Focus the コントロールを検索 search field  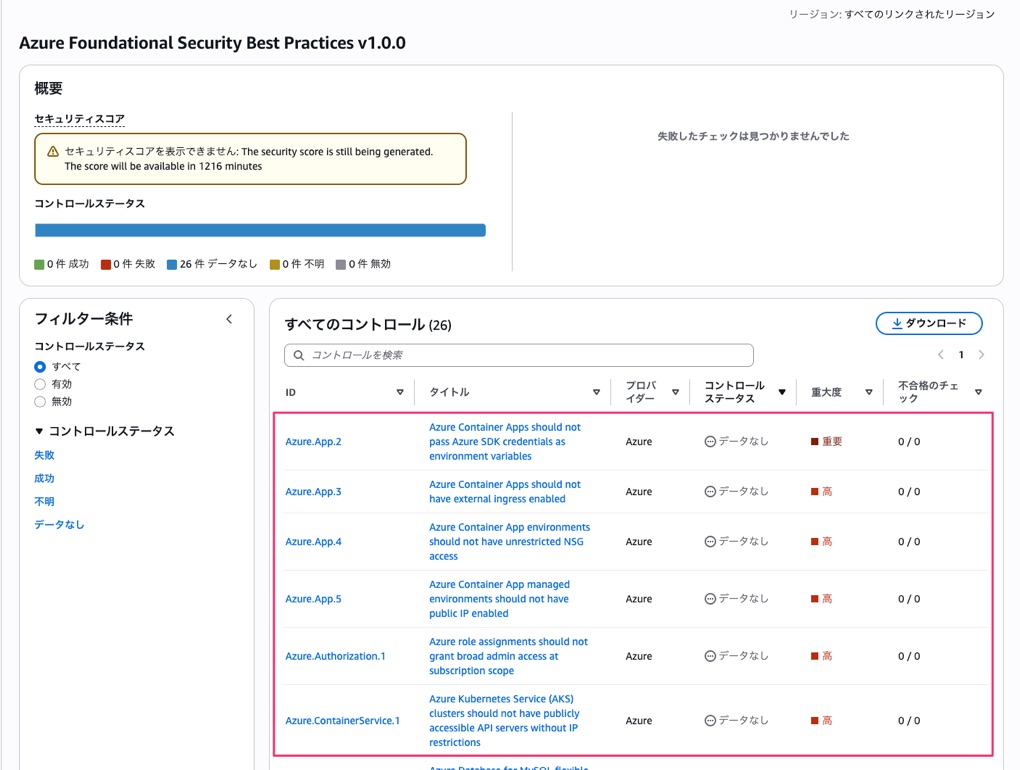pyautogui.click(x=518, y=355)
